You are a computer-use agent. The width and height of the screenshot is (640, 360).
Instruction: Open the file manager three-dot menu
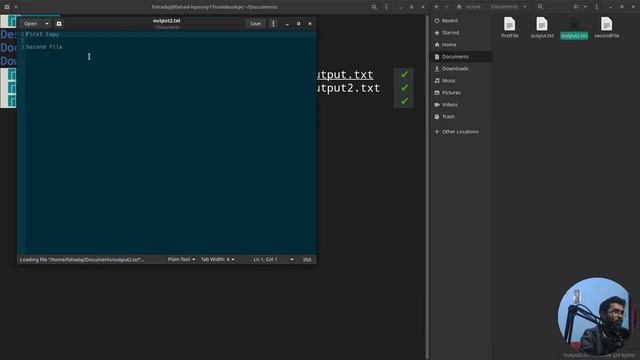coord(596,7)
